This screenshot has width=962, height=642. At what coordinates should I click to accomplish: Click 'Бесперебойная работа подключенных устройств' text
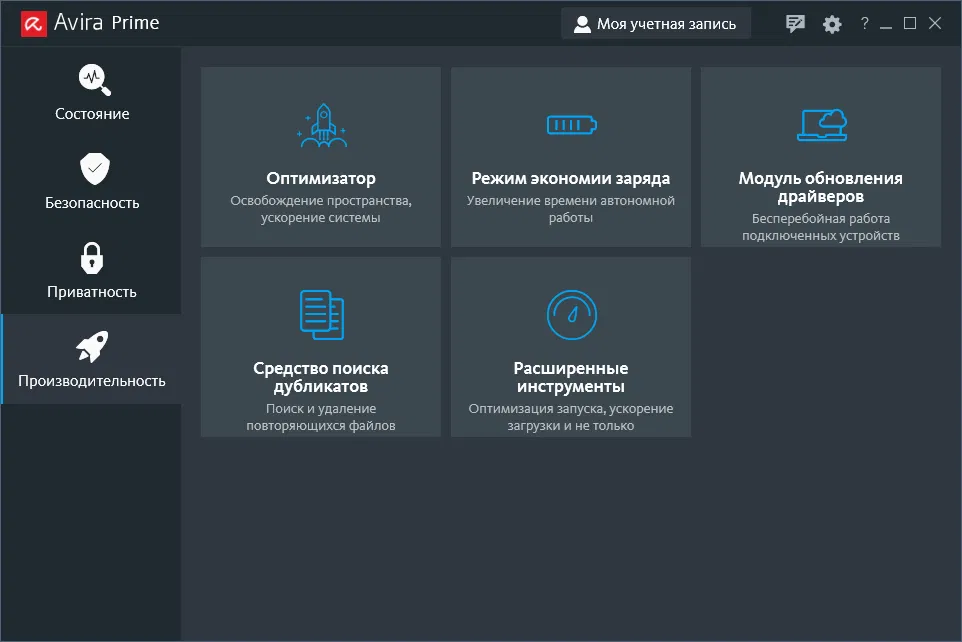(820, 227)
